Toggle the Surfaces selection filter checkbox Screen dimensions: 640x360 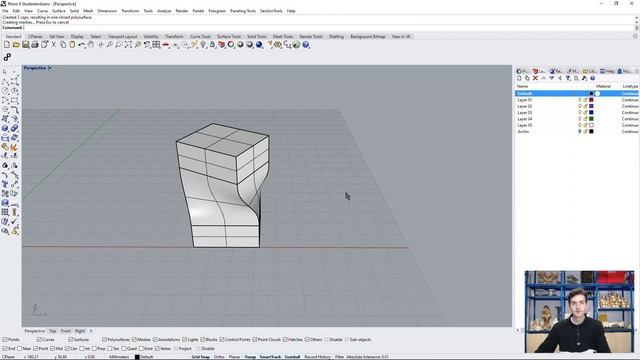[71, 340]
